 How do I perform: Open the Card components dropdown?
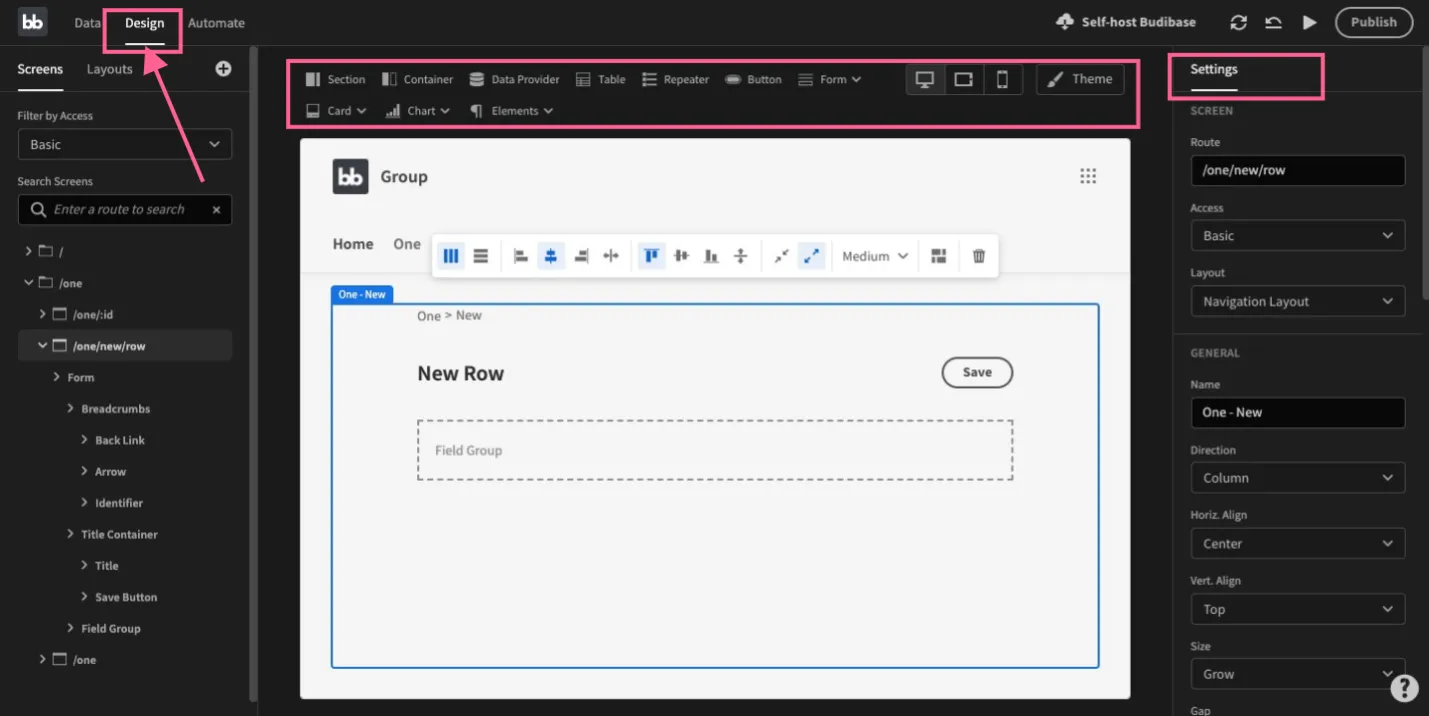point(336,111)
